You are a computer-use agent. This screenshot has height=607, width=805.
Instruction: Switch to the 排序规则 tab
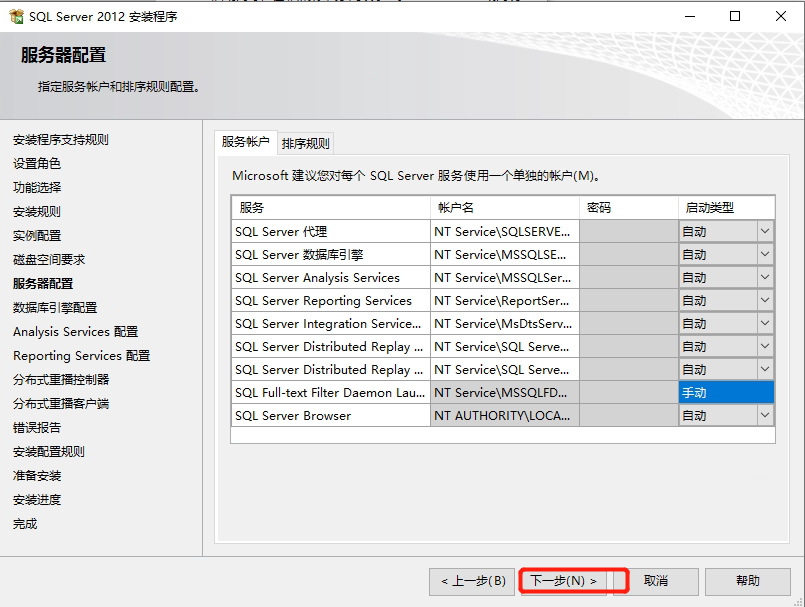click(305, 143)
